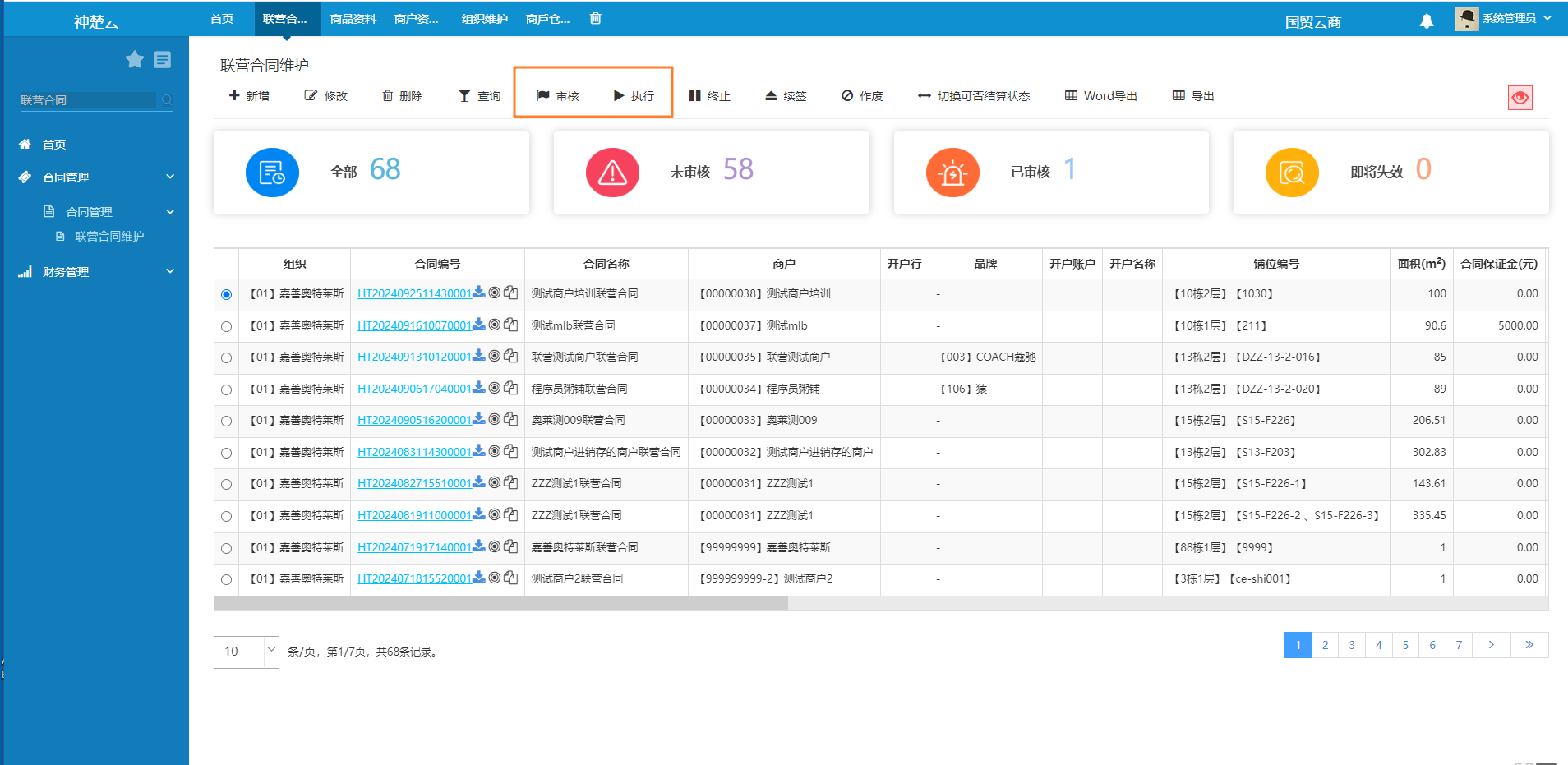The image size is (1568, 765).
Task: Click 修改 toolbar button
Action: [x=326, y=96]
